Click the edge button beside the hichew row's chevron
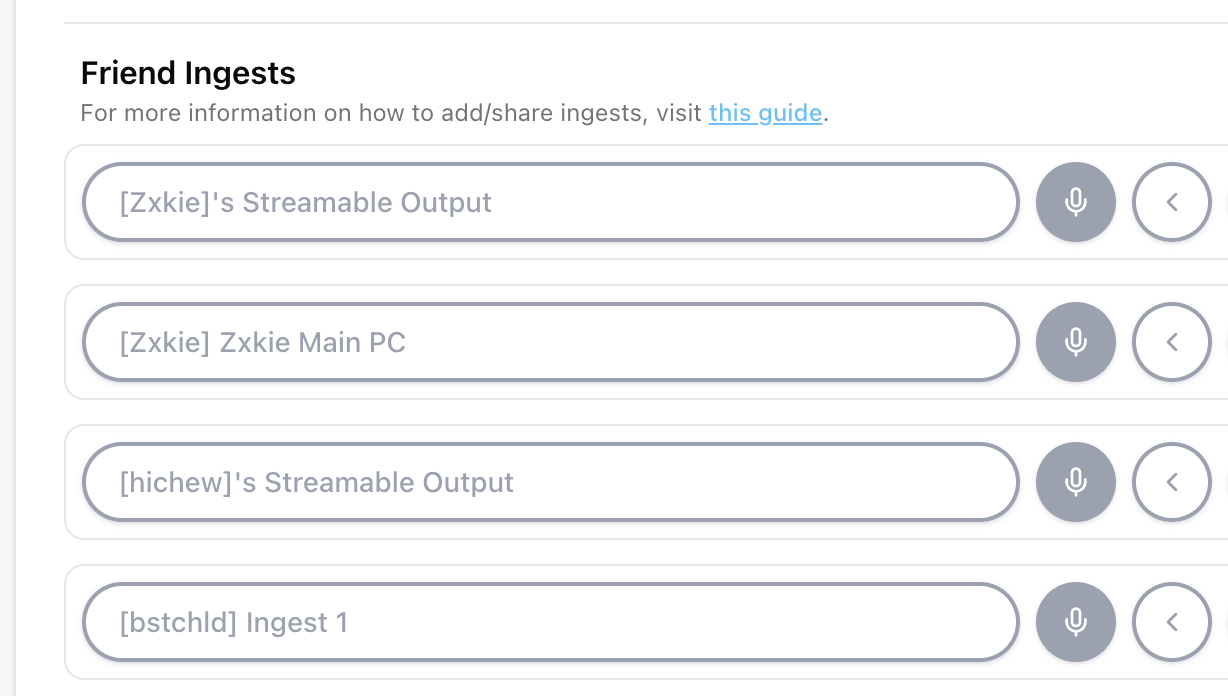Viewport: 1228px width, 696px height. click(x=1225, y=482)
